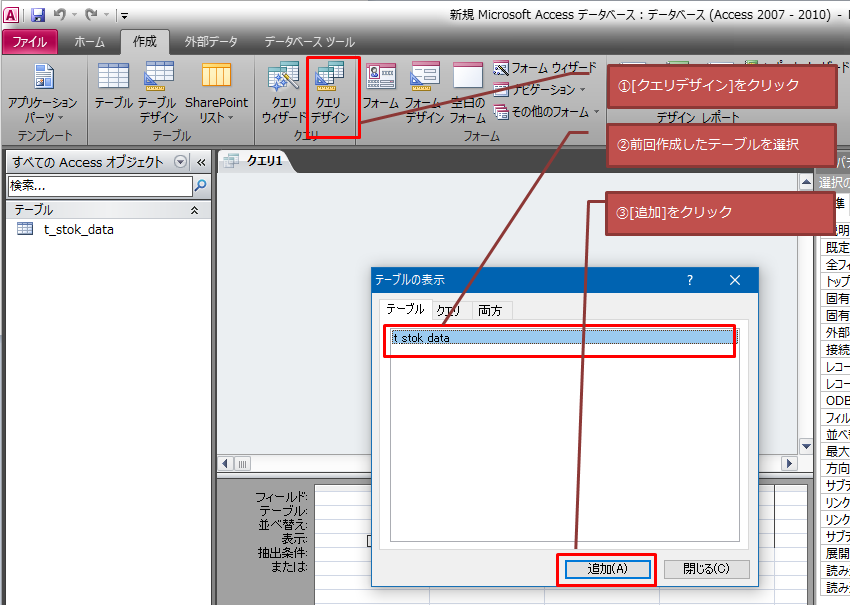850x605 pixels.
Task: Open the データベース ツール ribbon tab
Action: point(310,42)
